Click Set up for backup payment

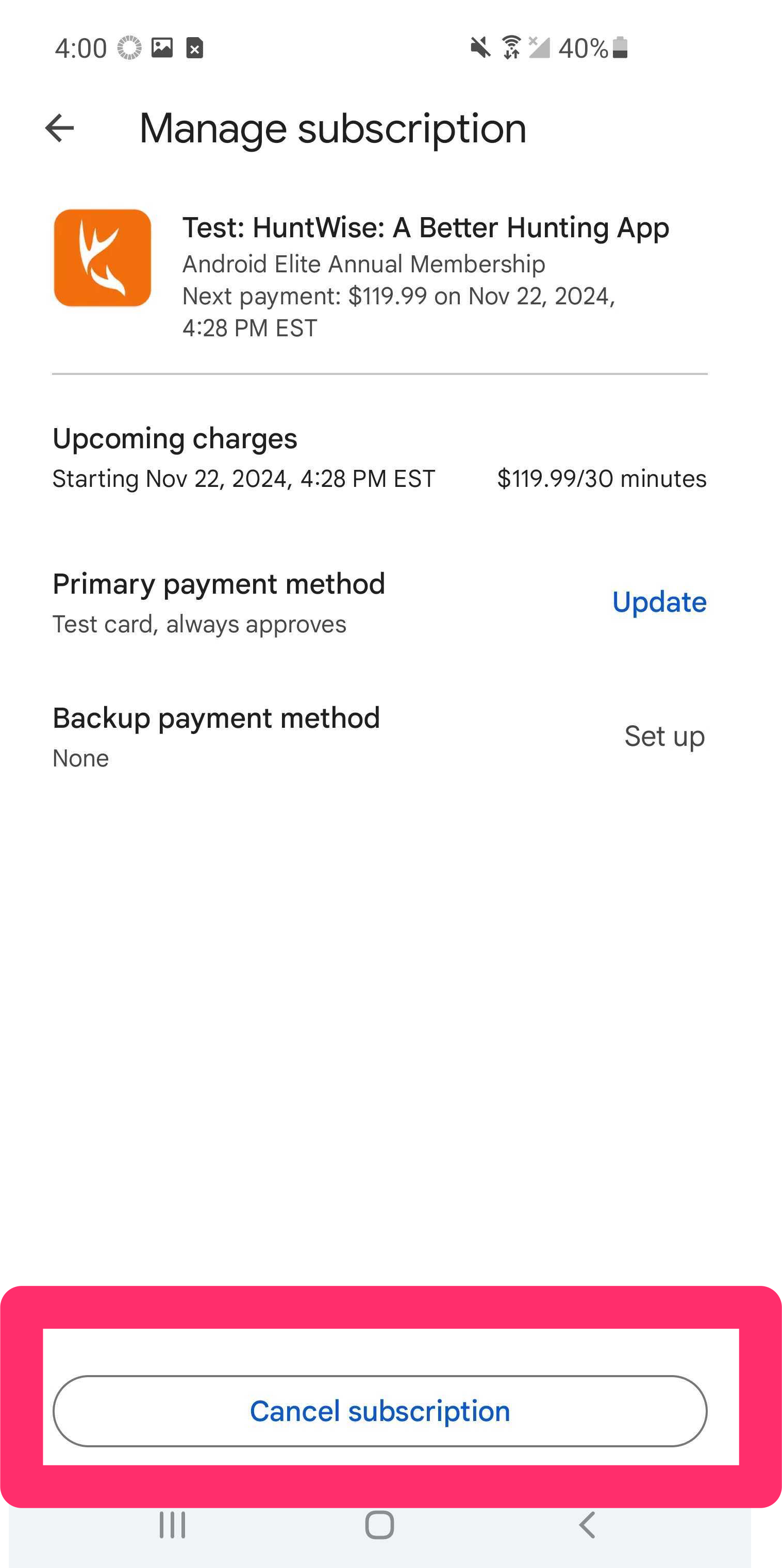pyautogui.click(x=664, y=736)
